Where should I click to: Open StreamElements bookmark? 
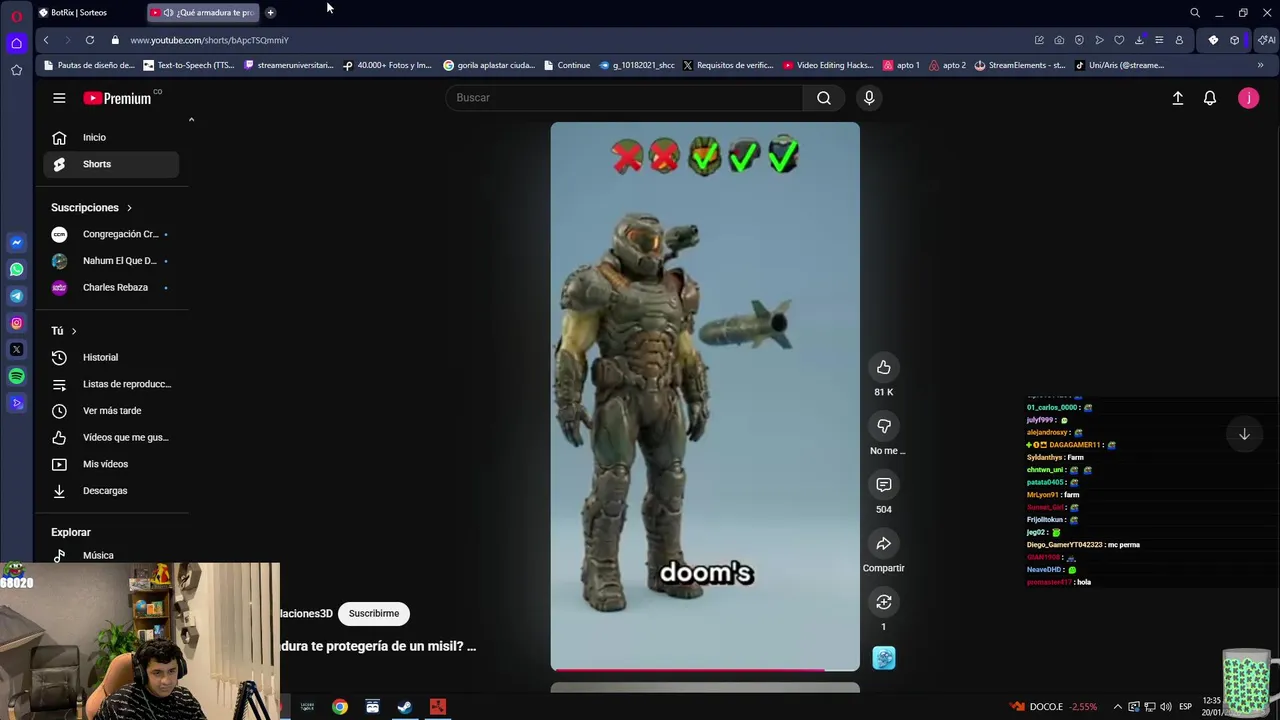click(1020, 65)
